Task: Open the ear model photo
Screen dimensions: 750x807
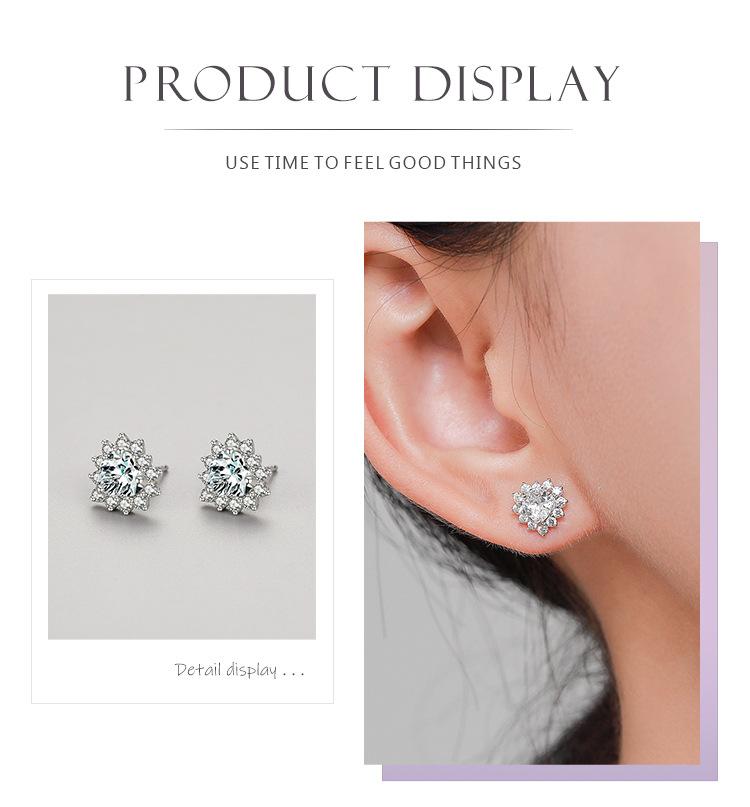Action: [x=531, y=493]
